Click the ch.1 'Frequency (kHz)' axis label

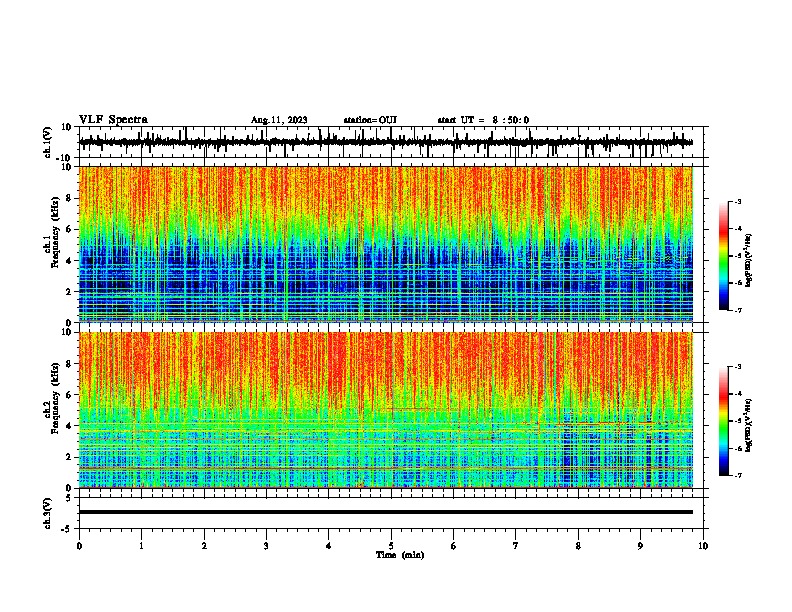(x=55, y=232)
